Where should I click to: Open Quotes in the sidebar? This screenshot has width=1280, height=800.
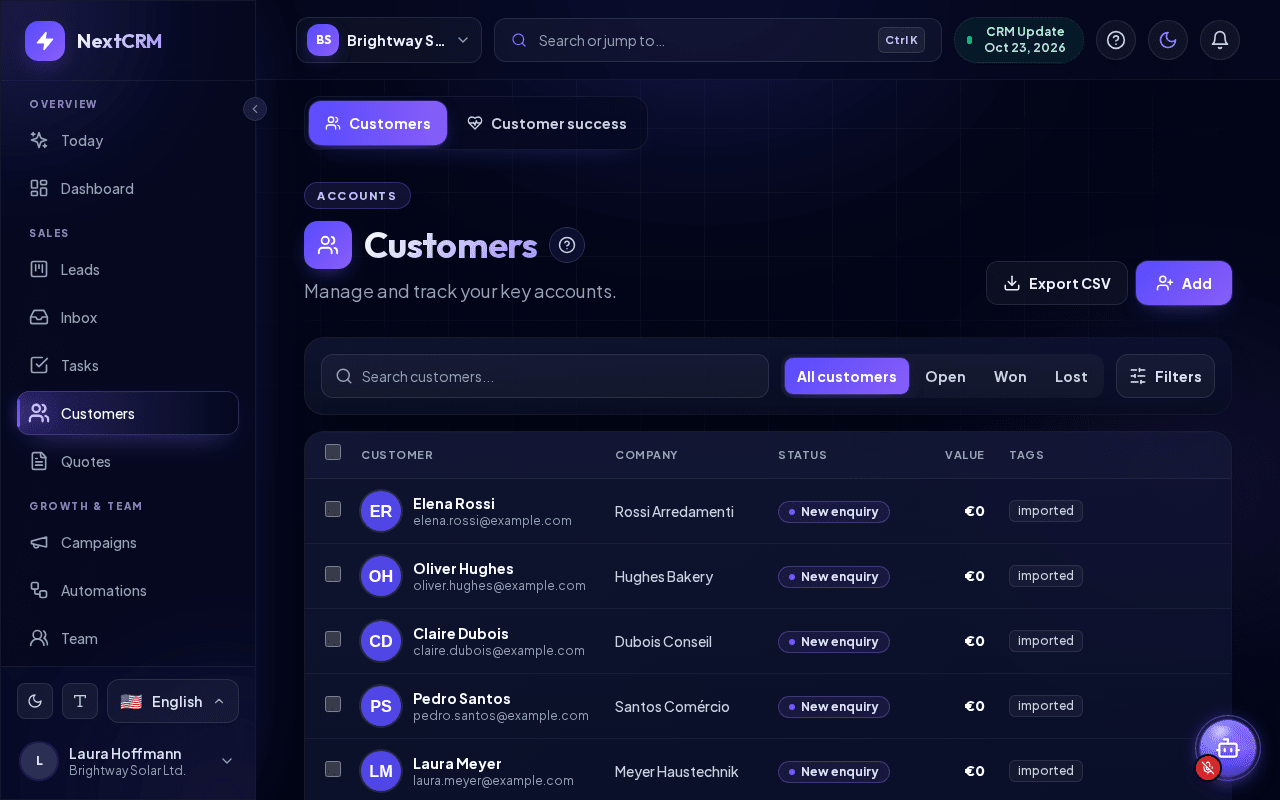click(128, 462)
